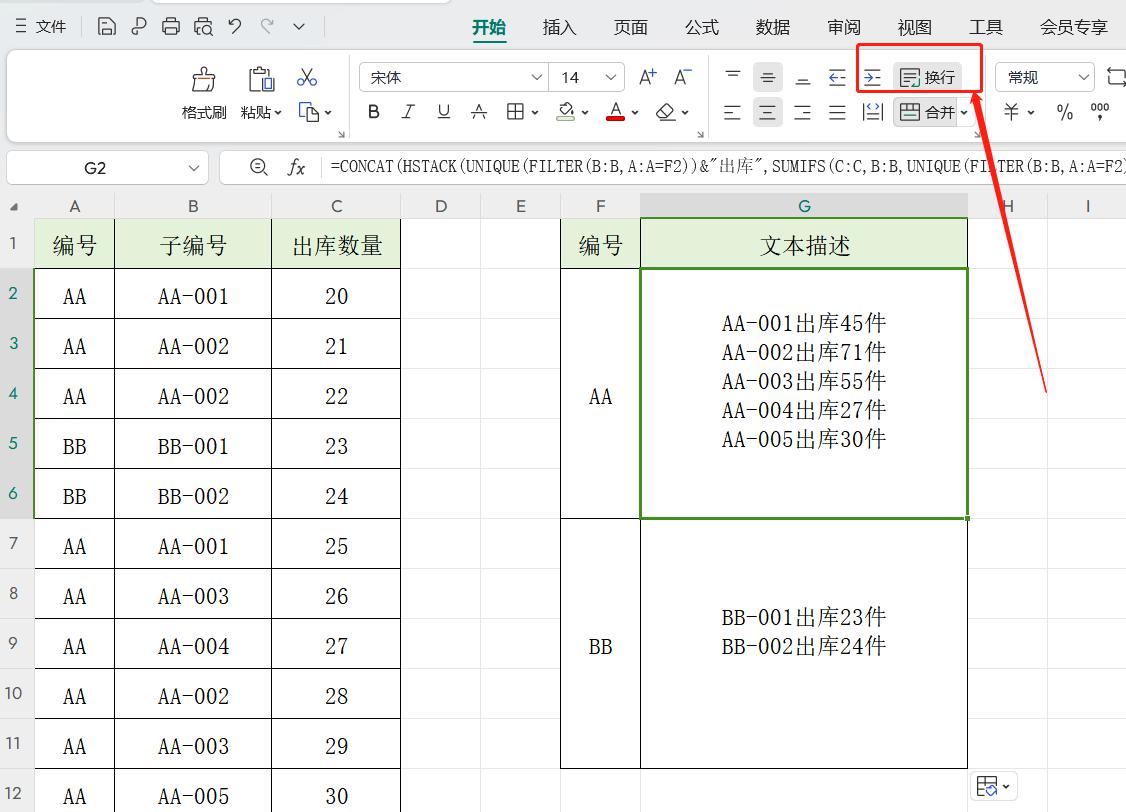
Task: Click the select-all corner triangle
Action: pyautogui.click(x=14, y=207)
